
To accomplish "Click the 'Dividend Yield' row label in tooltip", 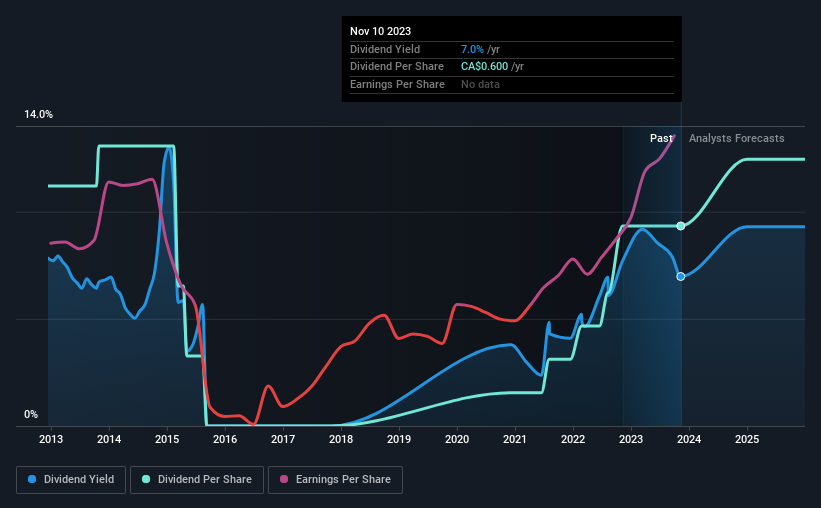I will coord(385,49).
